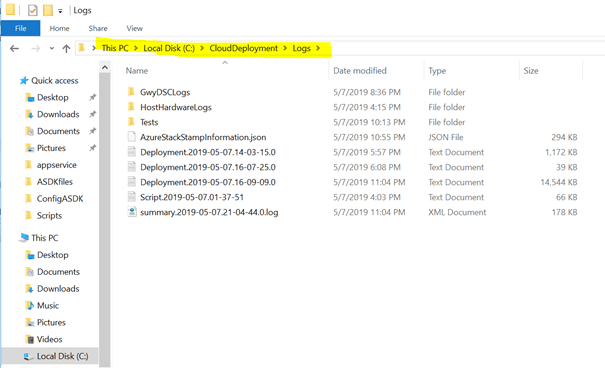The image size is (605, 368).
Task: Open pinned Downloads under Quick access
Action: (58, 115)
